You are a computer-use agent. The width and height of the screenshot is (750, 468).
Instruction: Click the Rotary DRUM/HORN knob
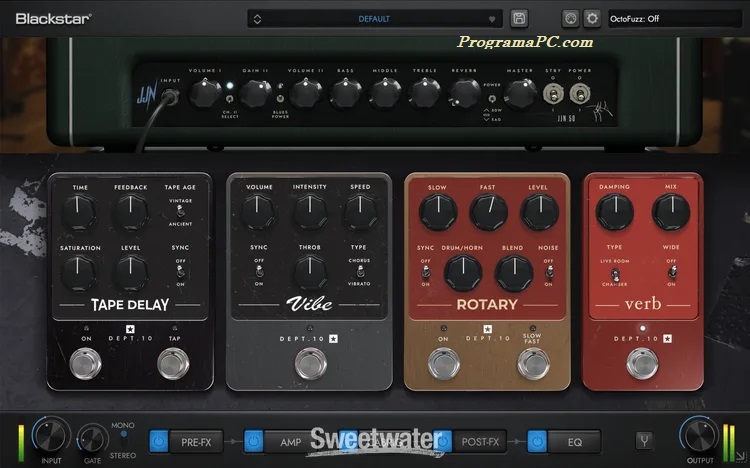[463, 273]
